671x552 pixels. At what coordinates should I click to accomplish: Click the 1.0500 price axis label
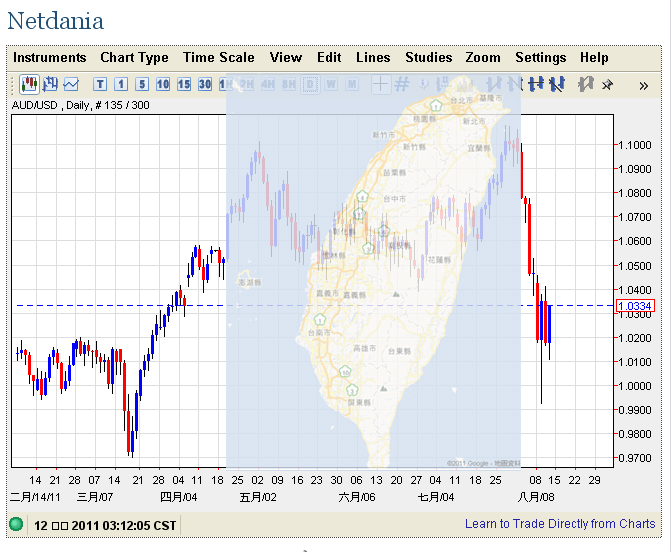tap(635, 266)
